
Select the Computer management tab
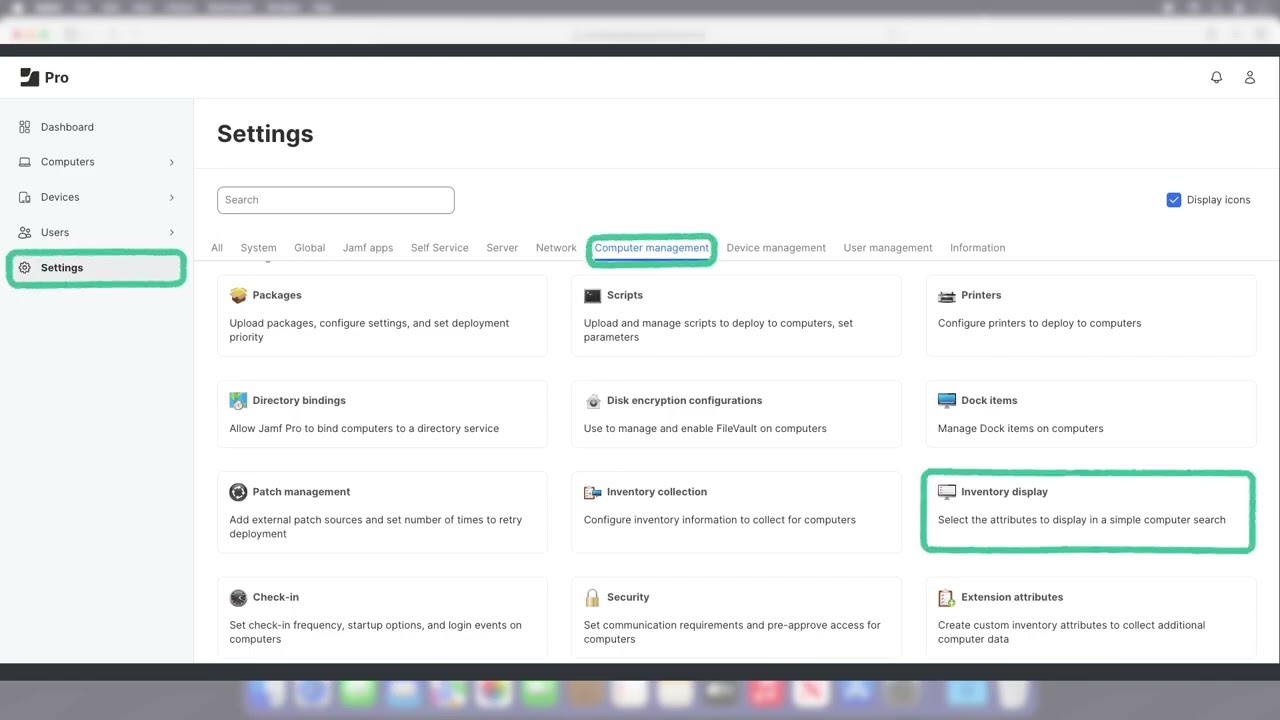pyautogui.click(x=651, y=248)
